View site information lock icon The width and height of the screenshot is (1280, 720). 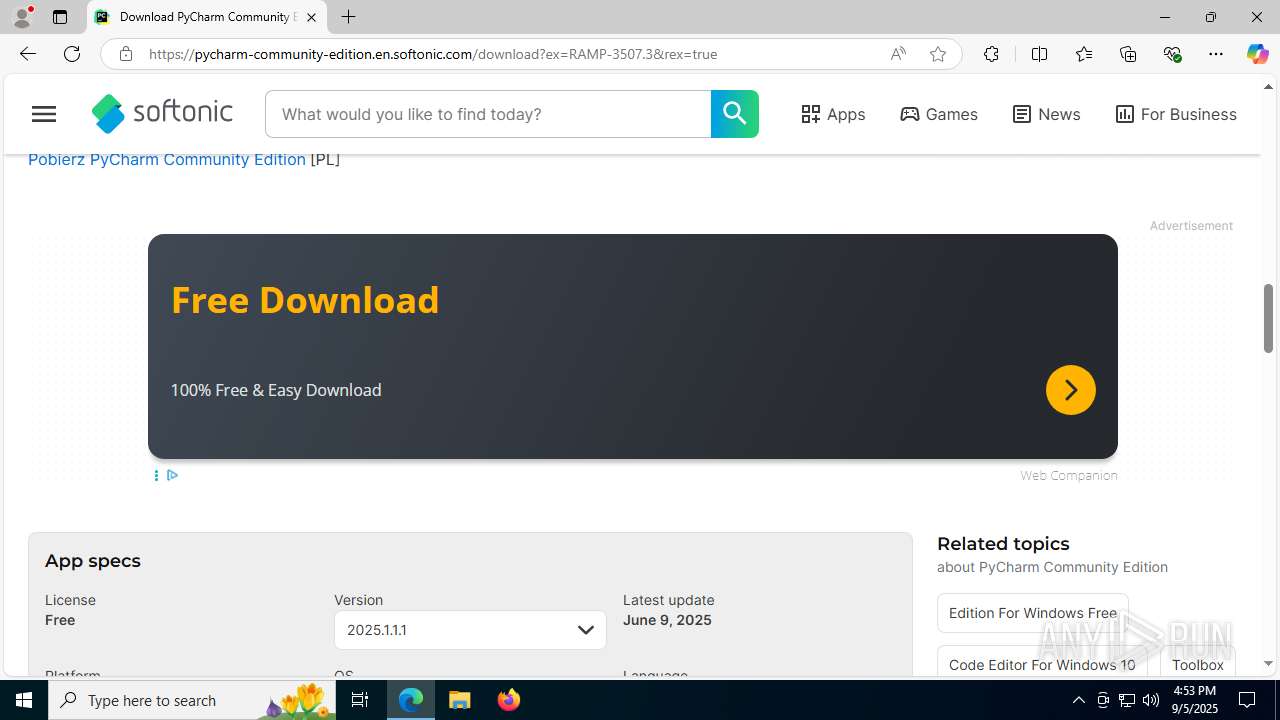(125, 54)
